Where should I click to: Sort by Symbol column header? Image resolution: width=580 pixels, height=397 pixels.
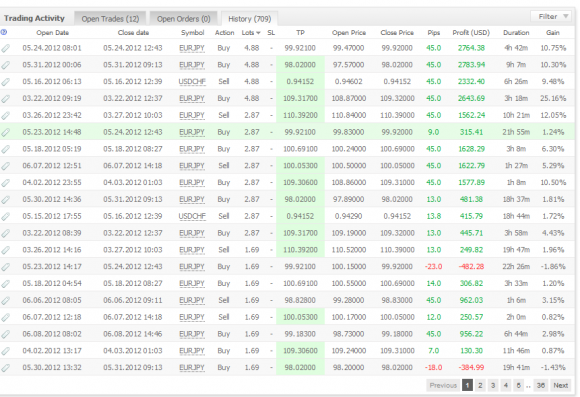(x=192, y=33)
